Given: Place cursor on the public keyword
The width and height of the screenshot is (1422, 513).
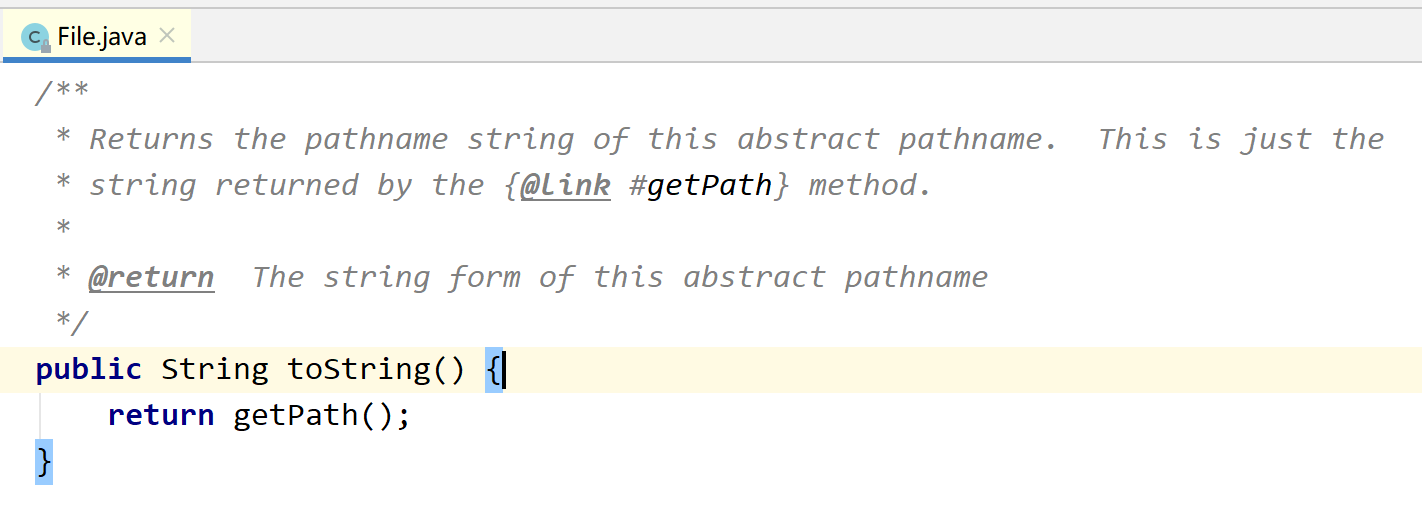Looking at the screenshot, I should click(88, 370).
